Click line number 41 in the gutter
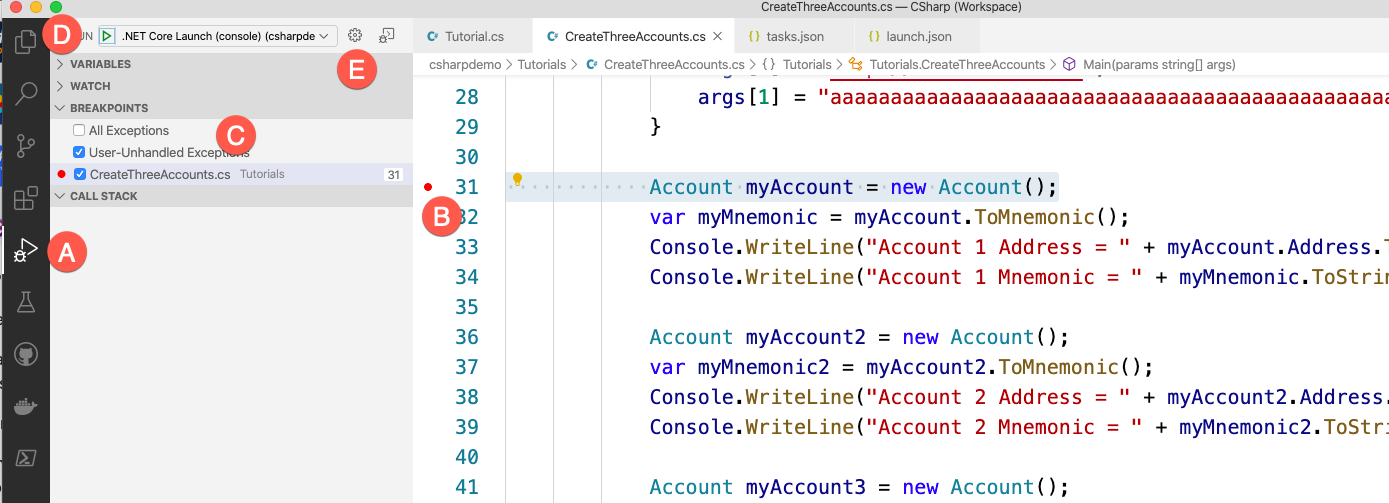Screen dimensions: 1389x503 pyautogui.click(x=467, y=487)
